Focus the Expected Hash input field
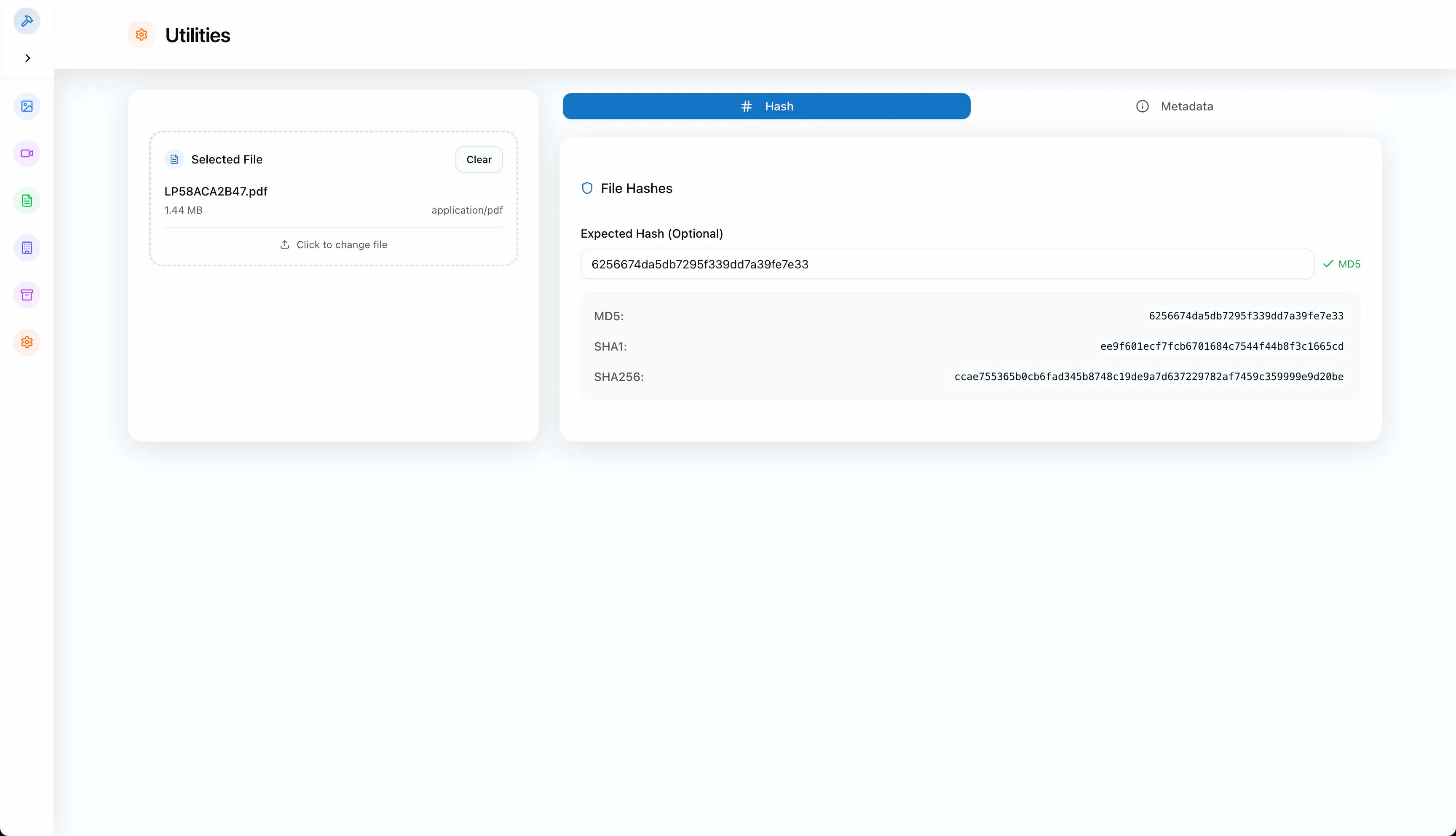Image resolution: width=1456 pixels, height=836 pixels. 947,264
